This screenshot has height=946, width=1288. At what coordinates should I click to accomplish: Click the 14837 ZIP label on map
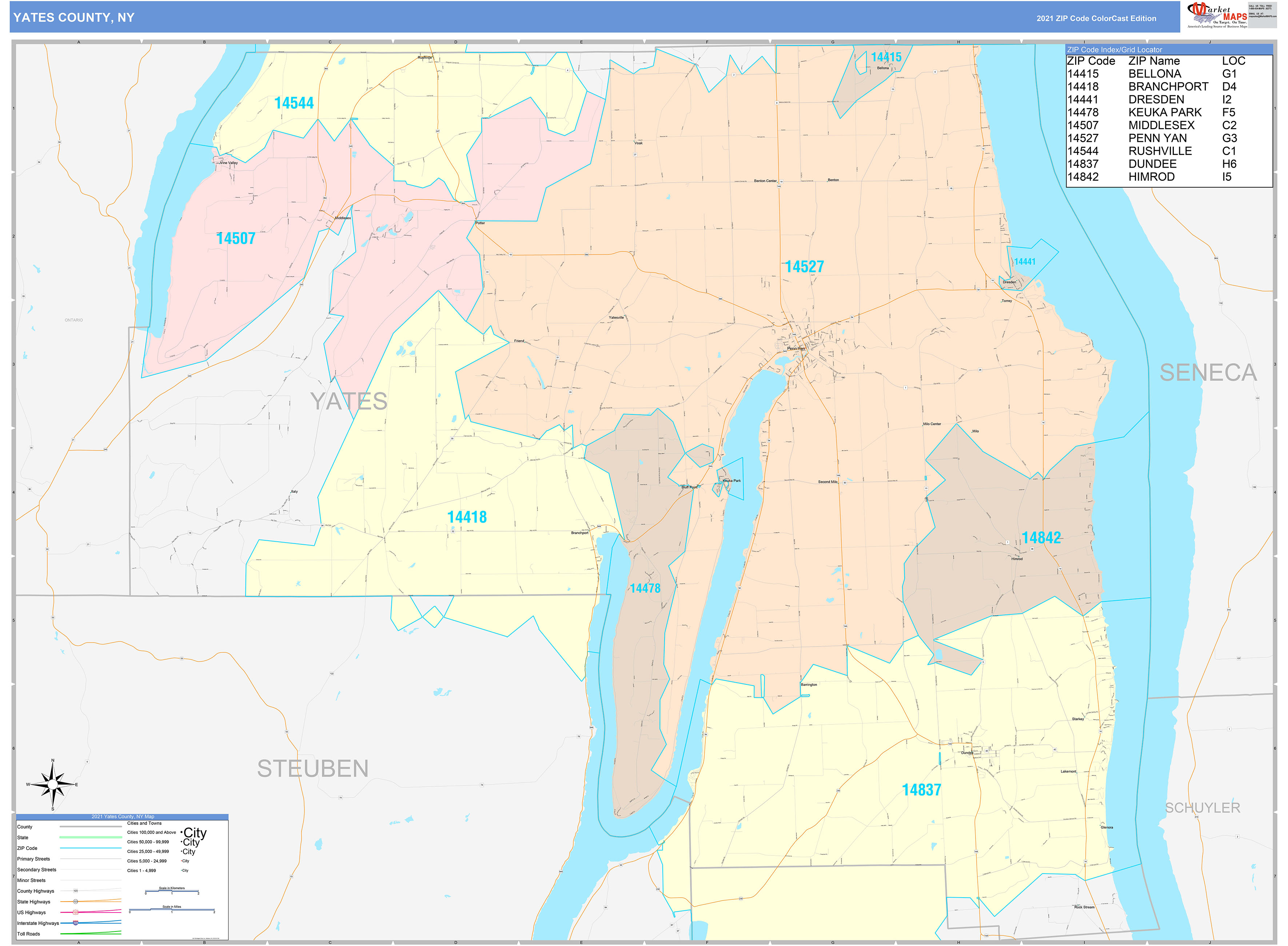point(921,790)
